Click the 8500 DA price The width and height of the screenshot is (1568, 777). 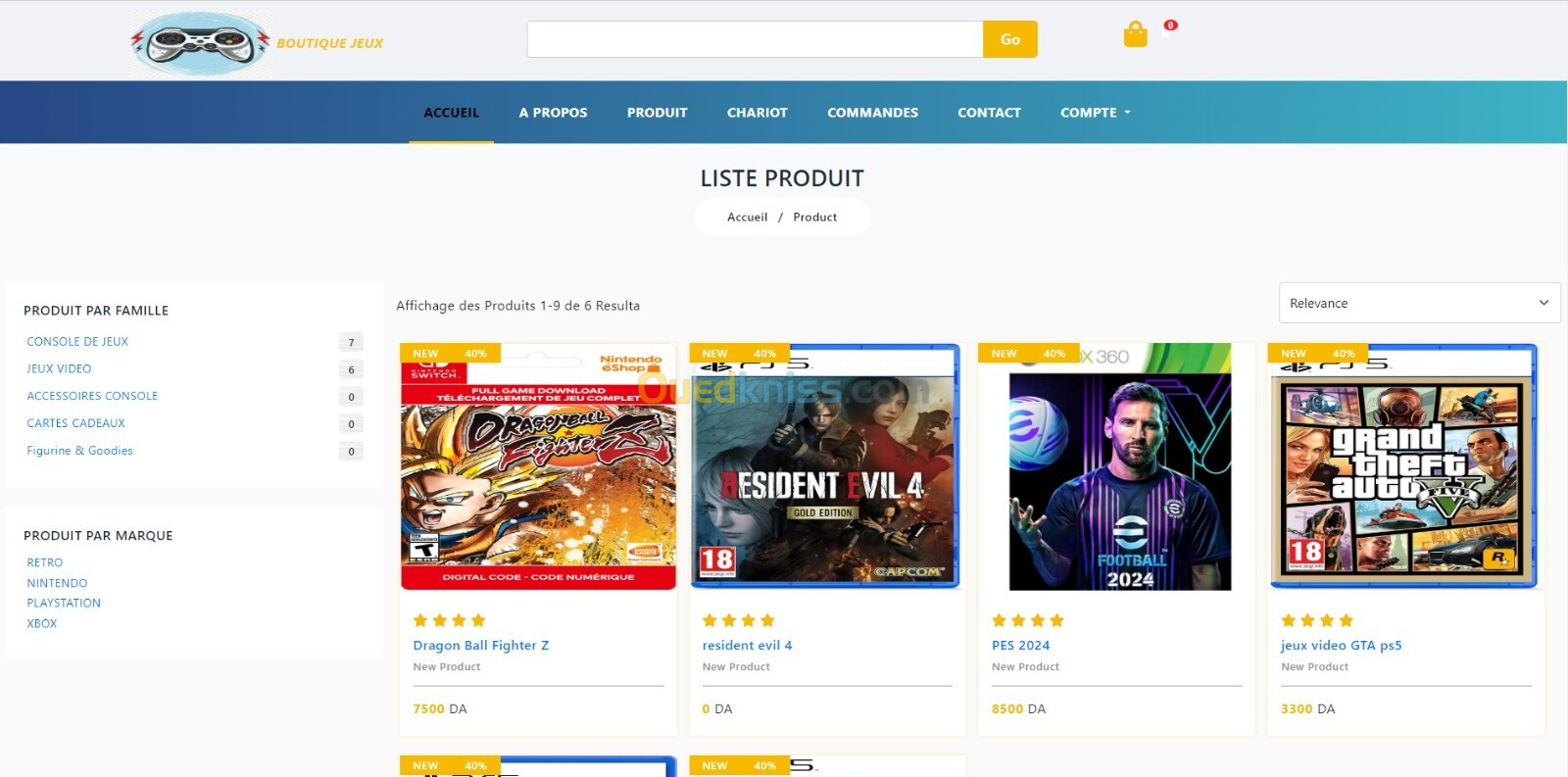point(1019,708)
